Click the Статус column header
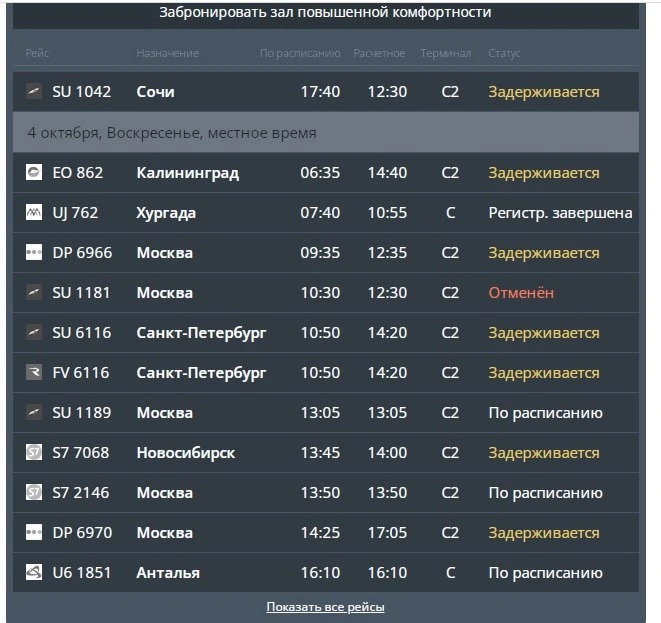This screenshot has width=661, height=623. [504, 53]
